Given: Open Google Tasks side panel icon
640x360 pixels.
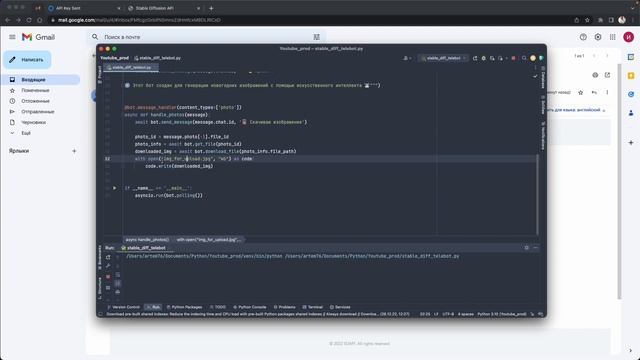Looking at the screenshot, I should tap(631, 94).
